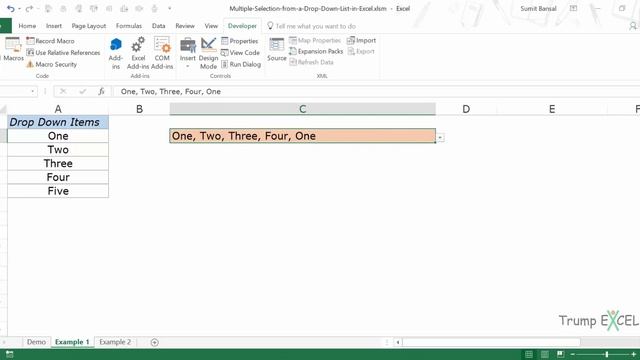Click Map Properties
This screenshot has height=360, width=640.
click(315, 40)
